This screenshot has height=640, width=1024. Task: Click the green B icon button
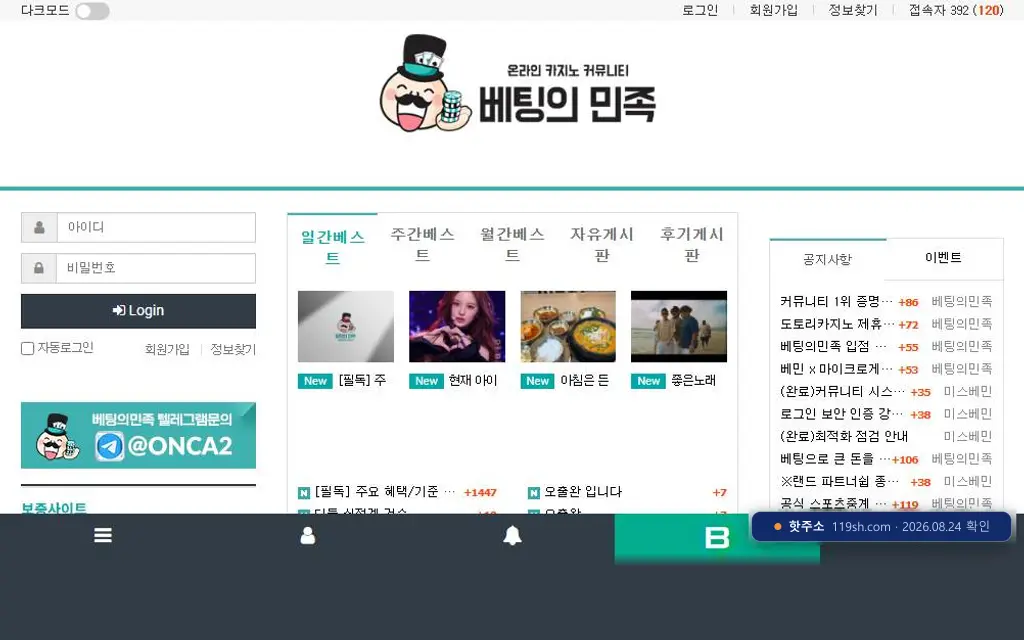[x=717, y=538]
